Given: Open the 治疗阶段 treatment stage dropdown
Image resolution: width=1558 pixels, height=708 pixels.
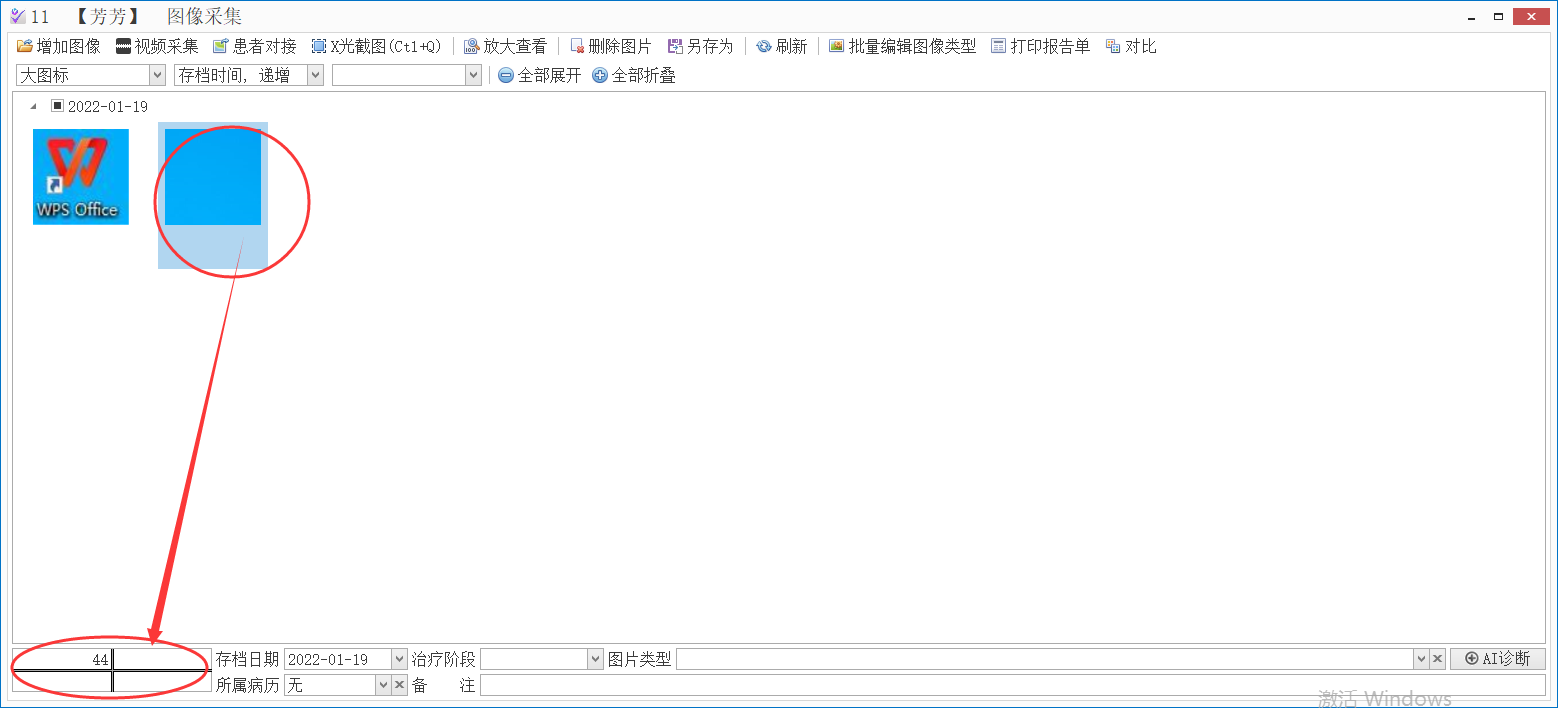Looking at the screenshot, I should pos(596,659).
